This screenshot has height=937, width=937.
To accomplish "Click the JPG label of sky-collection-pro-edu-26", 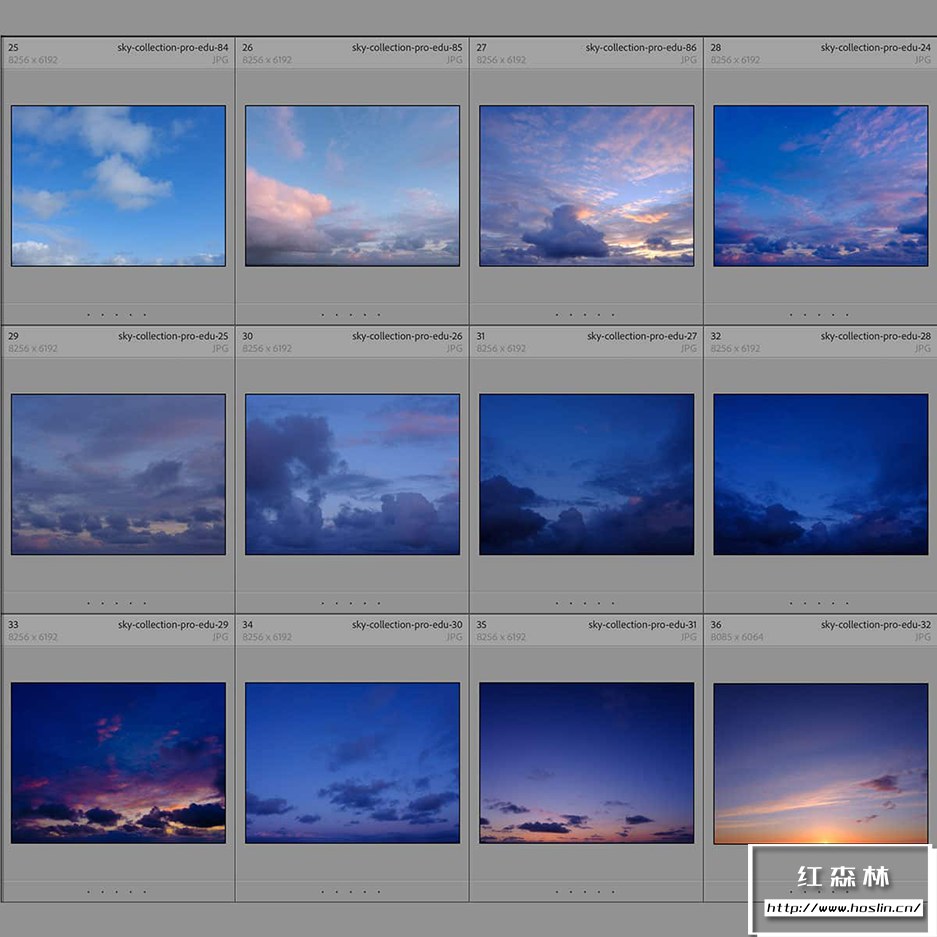I will tap(455, 348).
